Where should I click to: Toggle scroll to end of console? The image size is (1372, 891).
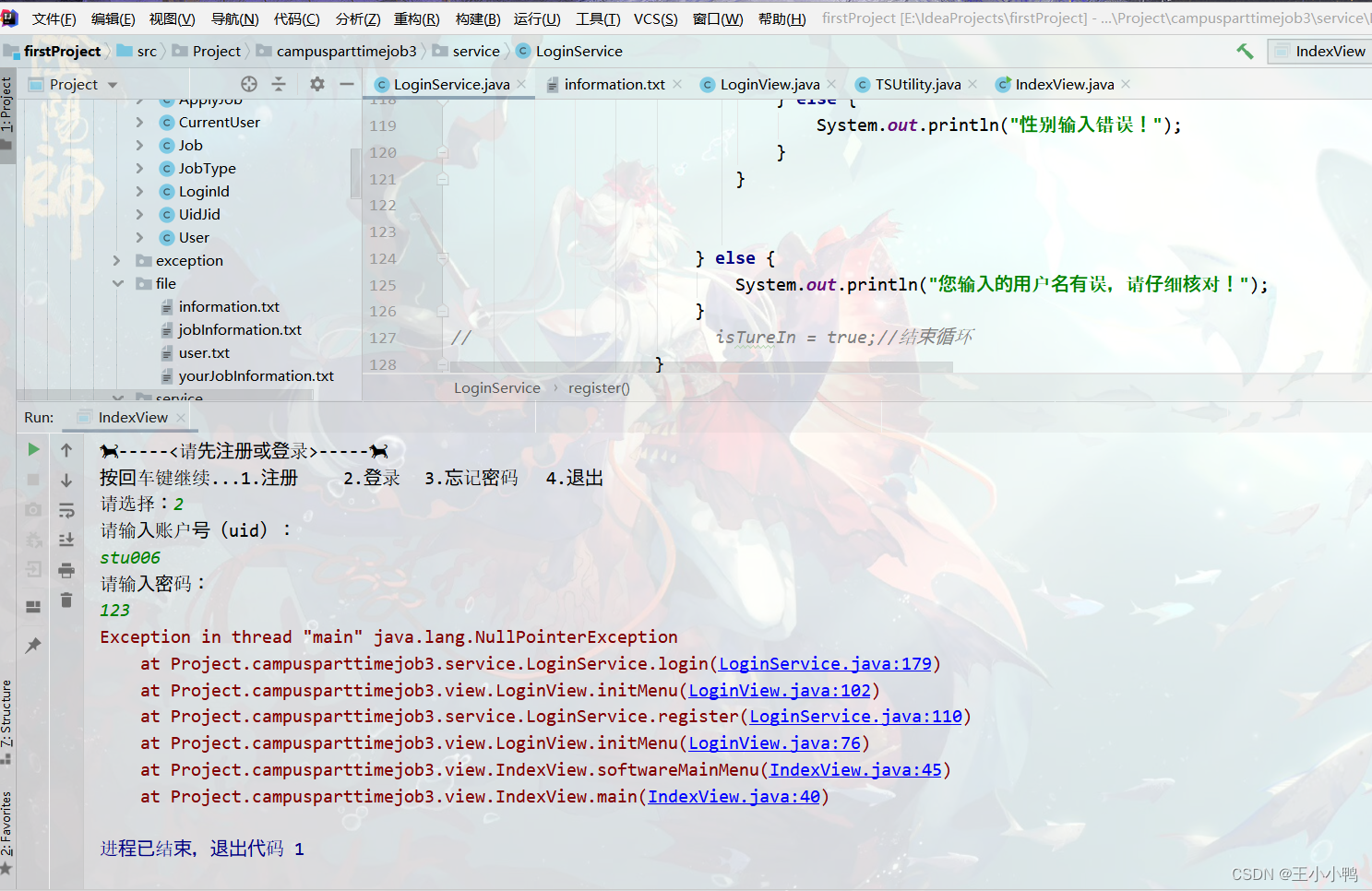66,541
